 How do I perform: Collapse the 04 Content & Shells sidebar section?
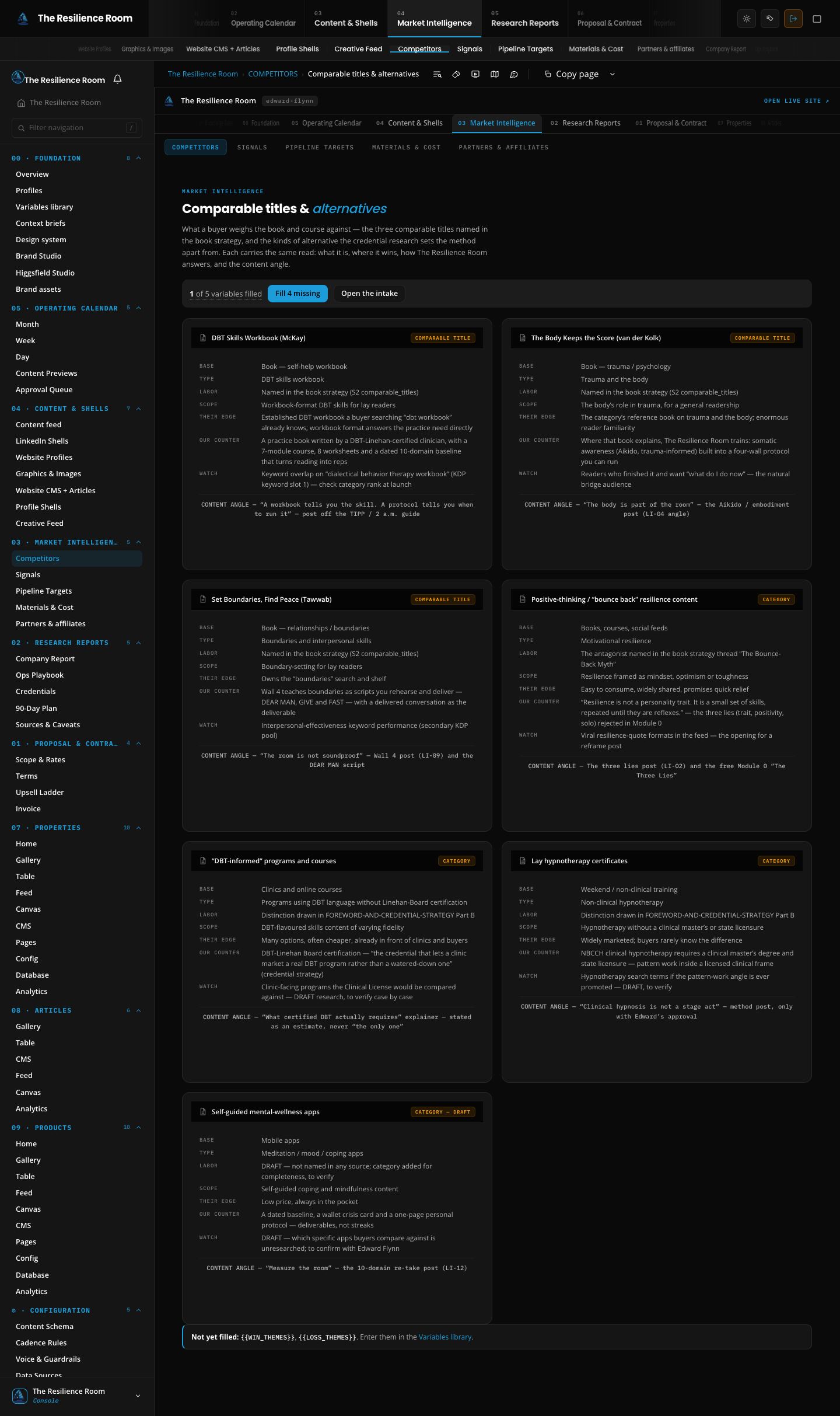point(138,409)
